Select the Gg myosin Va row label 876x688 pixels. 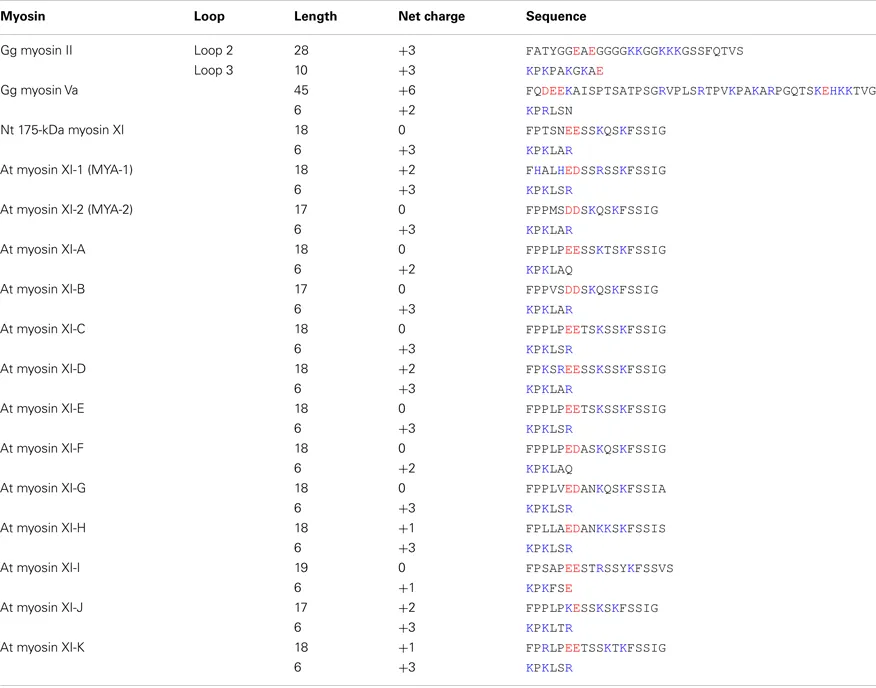pyautogui.click(x=39, y=90)
